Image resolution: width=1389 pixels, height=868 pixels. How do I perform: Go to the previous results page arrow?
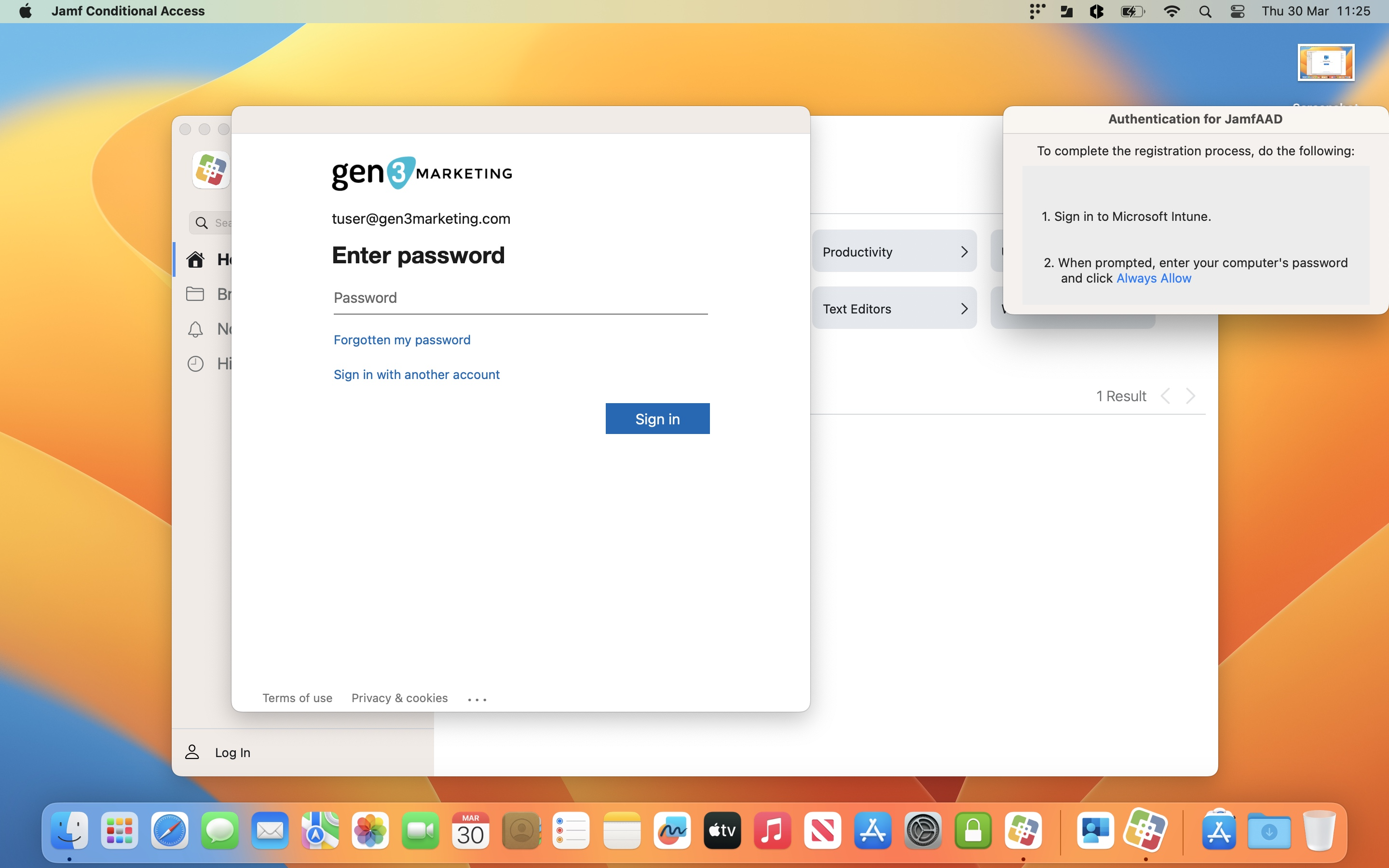[x=1165, y=396]
